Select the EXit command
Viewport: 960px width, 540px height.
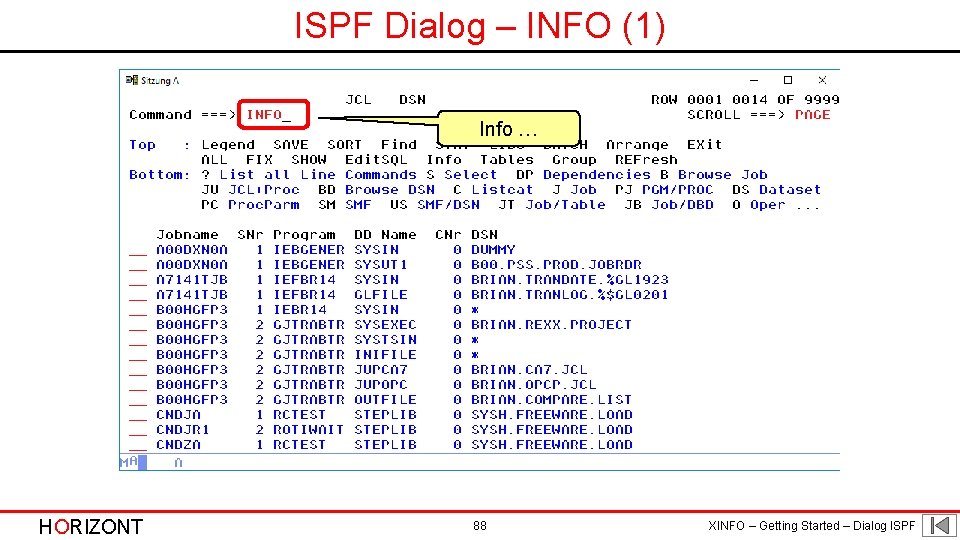[704, 144]
